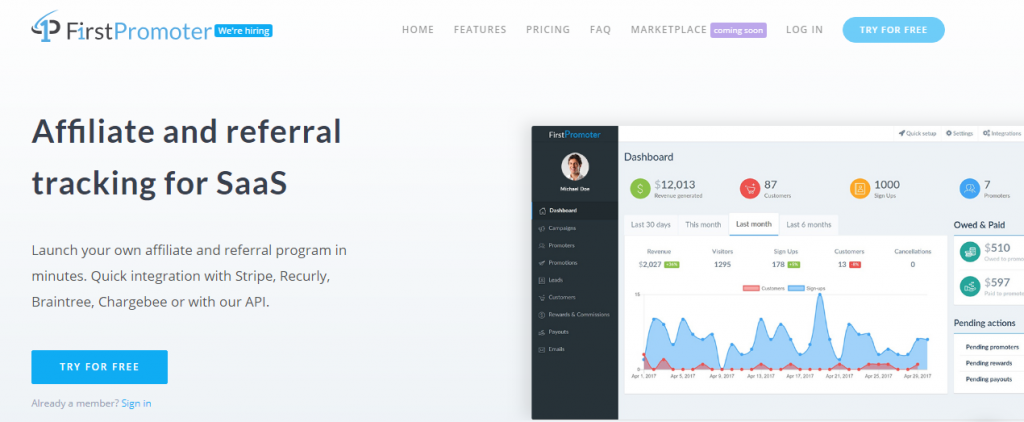The image size is (1024, 422).
Task: Switch to the This month tab
Action: coord(703,225)
